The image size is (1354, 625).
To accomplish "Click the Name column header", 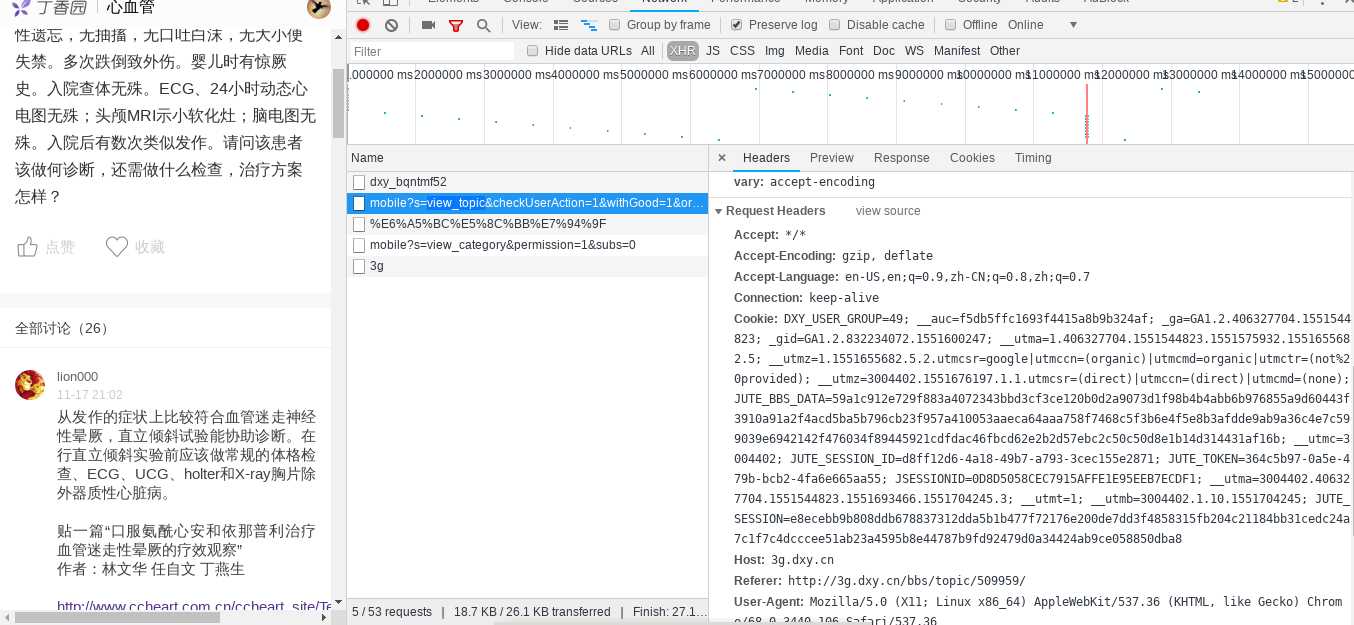I will point(527,158).
